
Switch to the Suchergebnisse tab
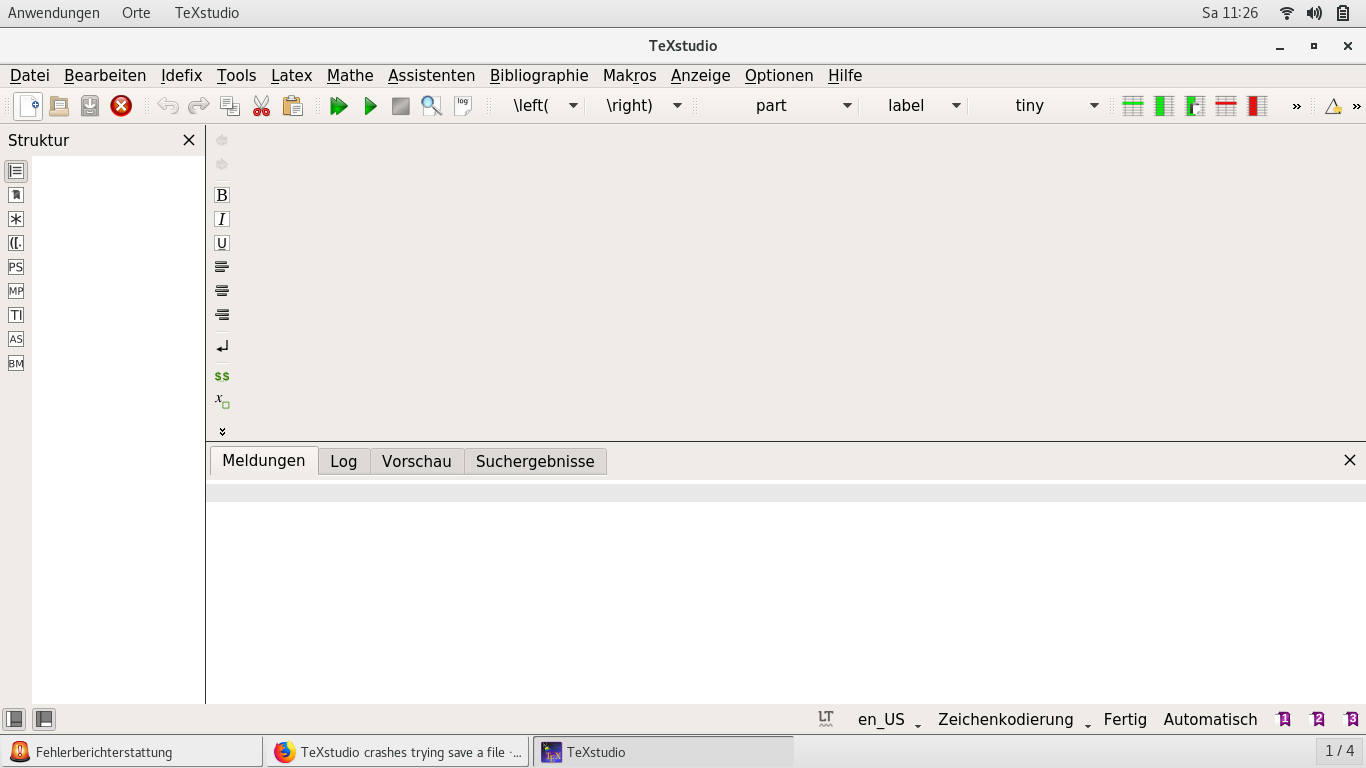[x=535, y=461]
